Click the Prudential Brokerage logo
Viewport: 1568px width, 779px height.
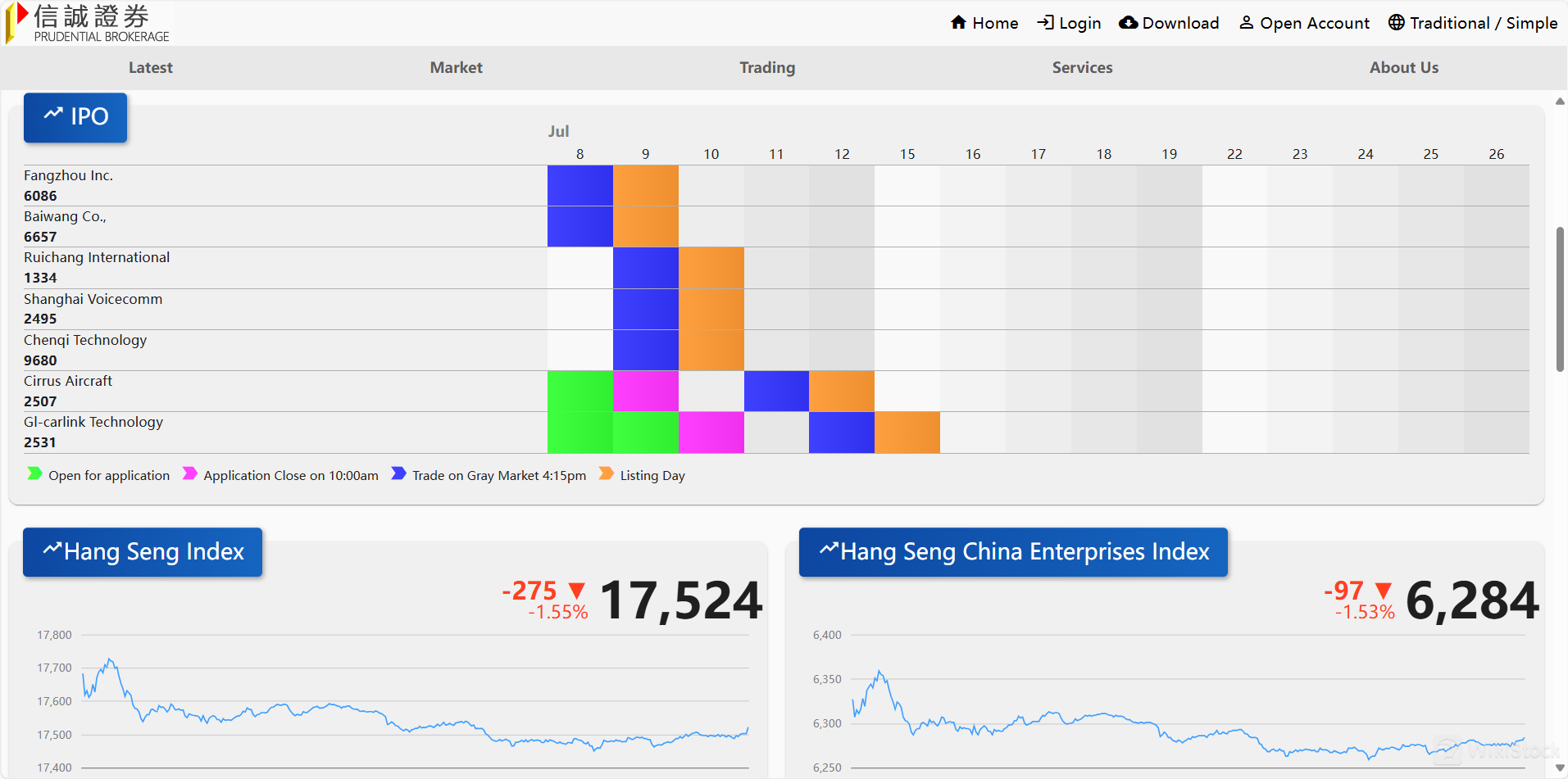tap(89, 23)
